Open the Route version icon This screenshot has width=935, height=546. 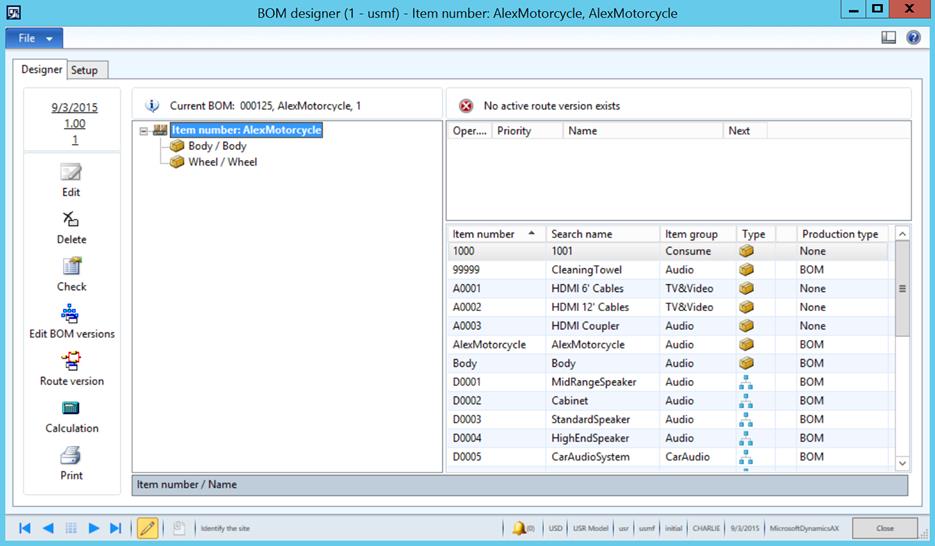point(70,361)
